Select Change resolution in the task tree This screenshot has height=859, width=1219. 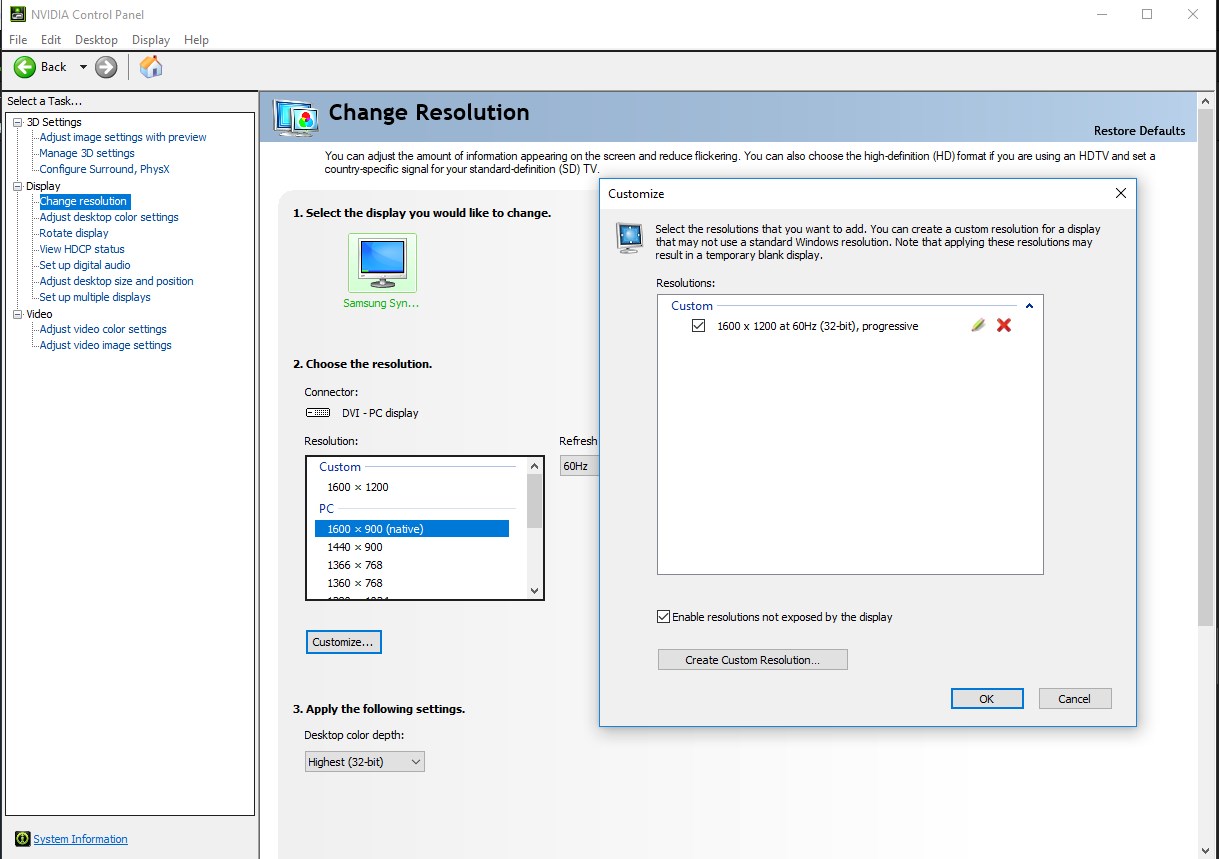pos(84,201)
